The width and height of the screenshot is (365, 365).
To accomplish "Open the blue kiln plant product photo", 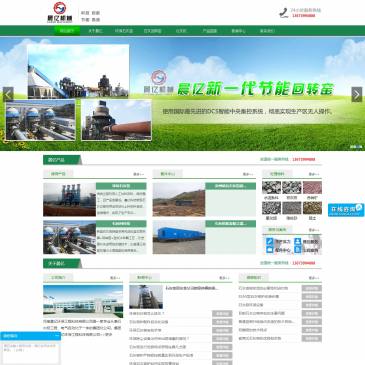I will 69,199.
